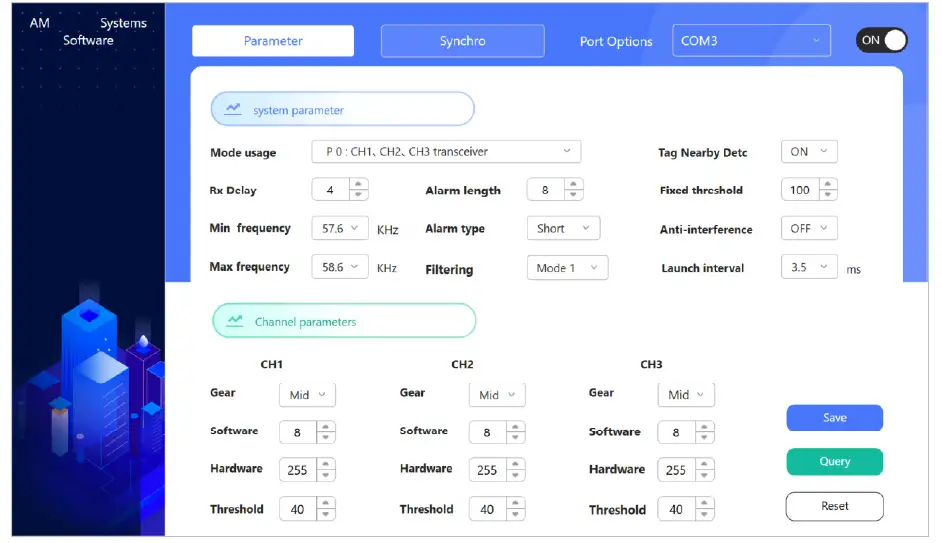Screen dimensions: 942x543
Task: Decrease the Fixed threshold value
Action: [828, 195]
